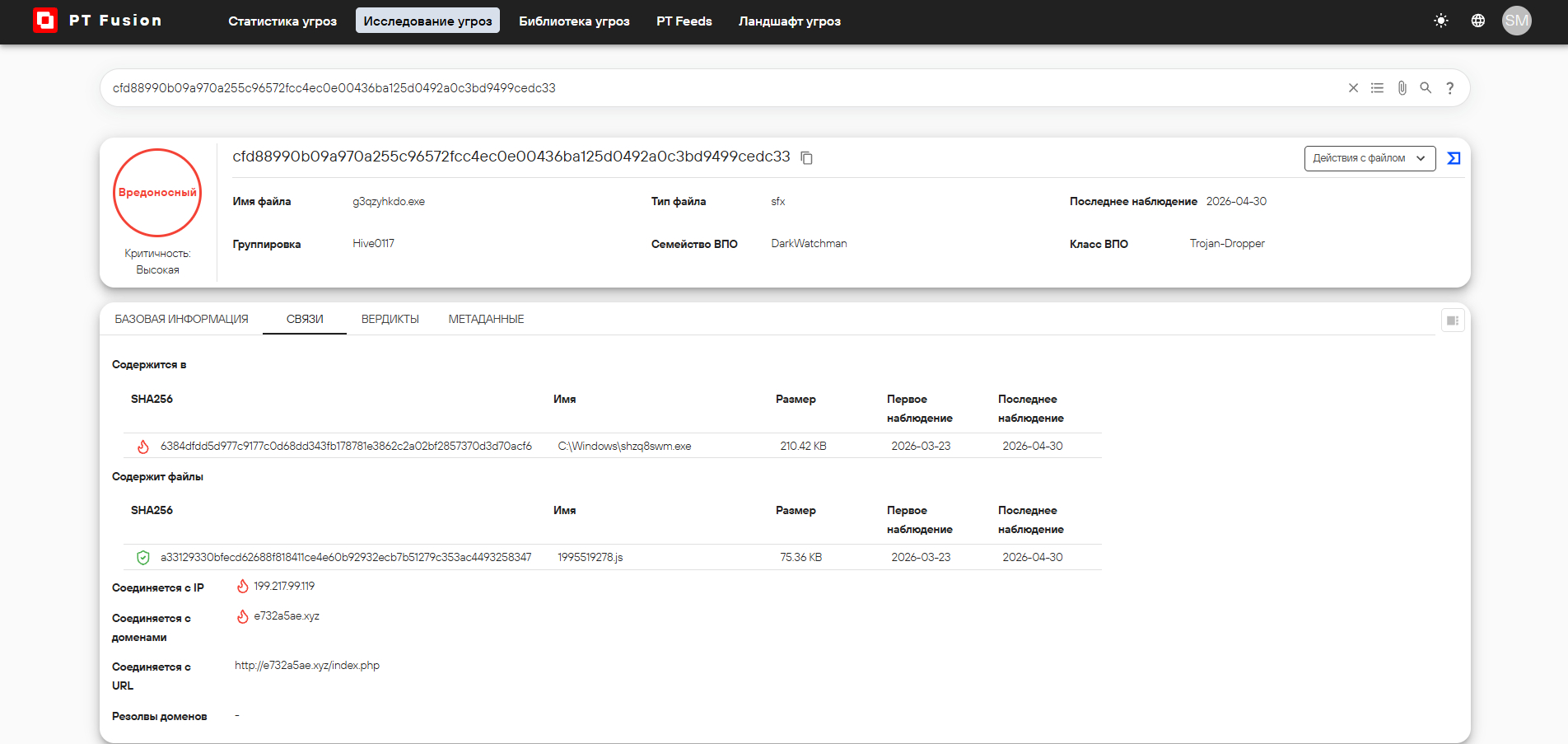
Task: Open Библиотека угроз menu item
Action: pos(574,21)
